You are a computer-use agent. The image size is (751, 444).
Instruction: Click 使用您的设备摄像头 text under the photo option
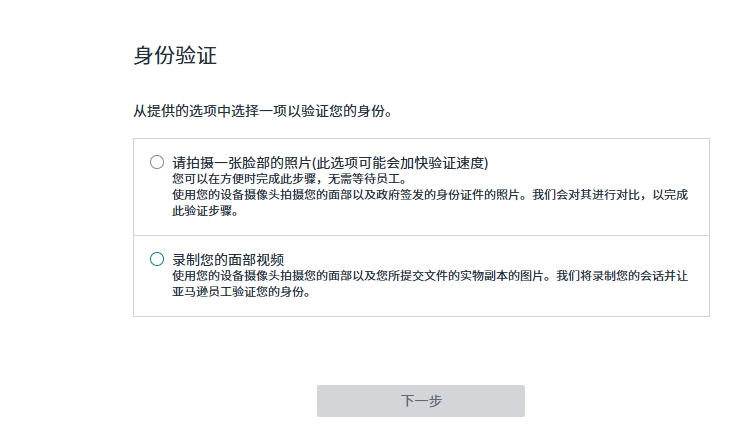[x=226, y=195]
